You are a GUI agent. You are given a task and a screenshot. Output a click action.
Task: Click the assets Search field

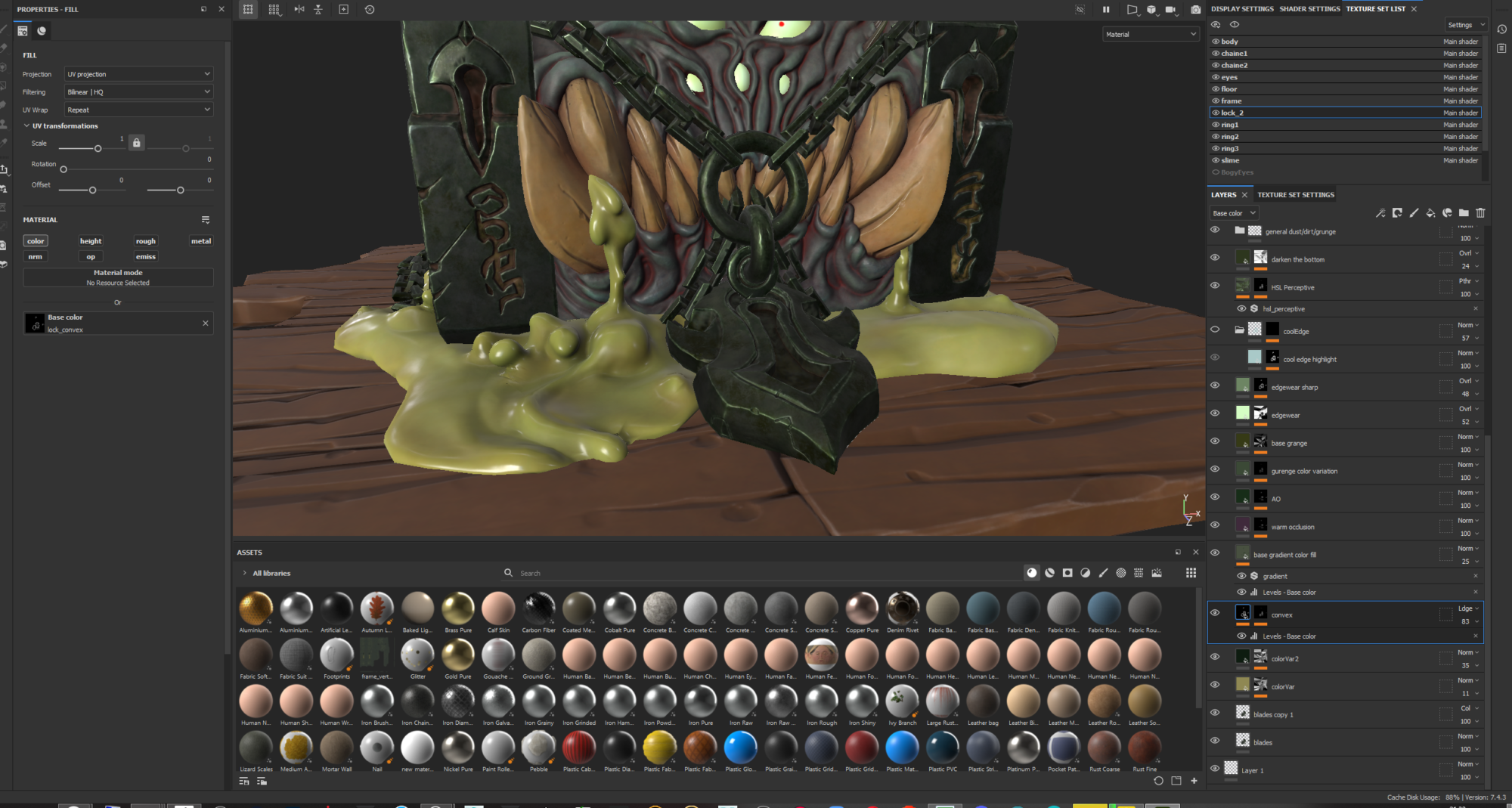tap(764, 573)
